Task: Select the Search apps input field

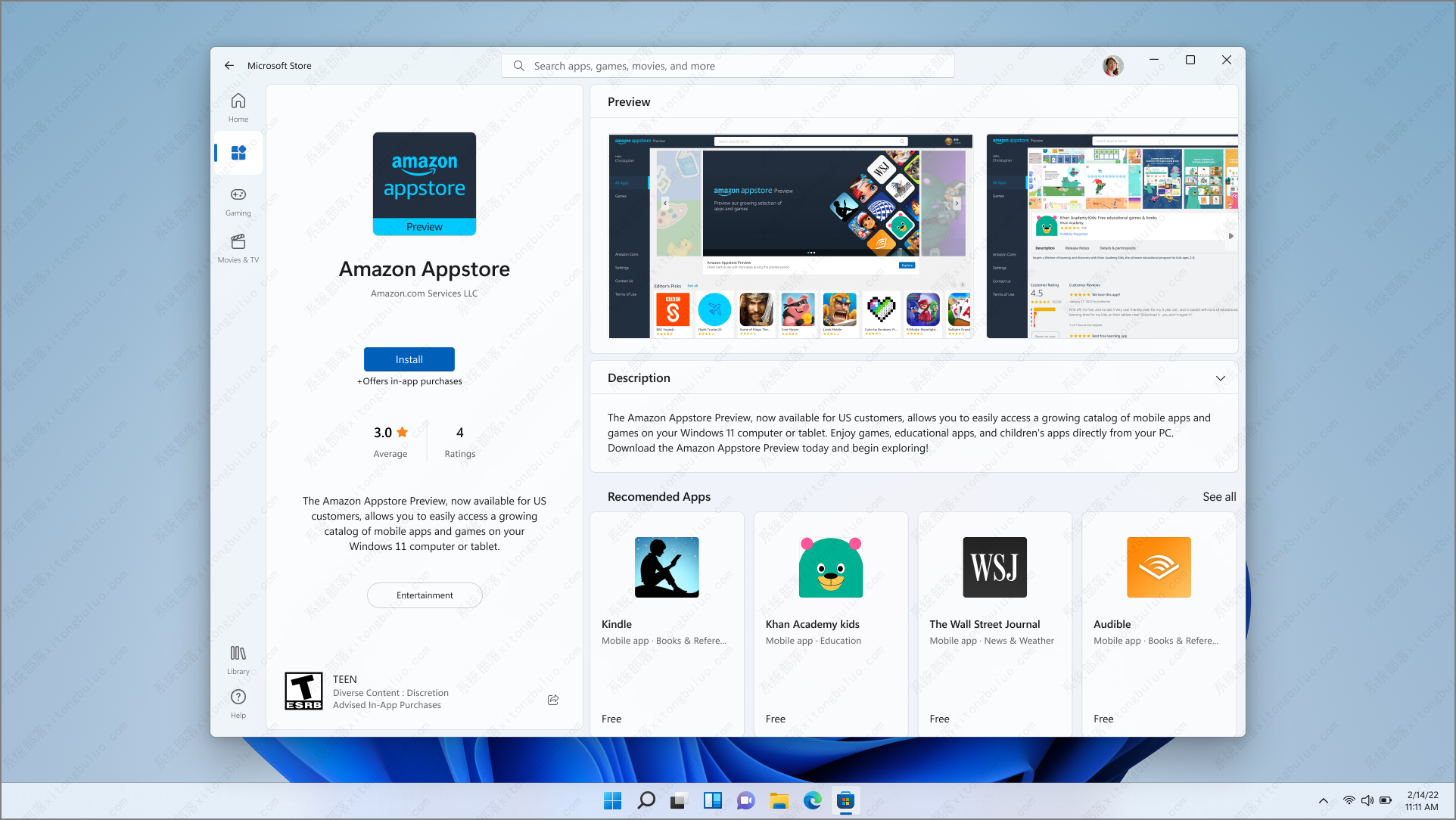Action: [x=729, y=65]
